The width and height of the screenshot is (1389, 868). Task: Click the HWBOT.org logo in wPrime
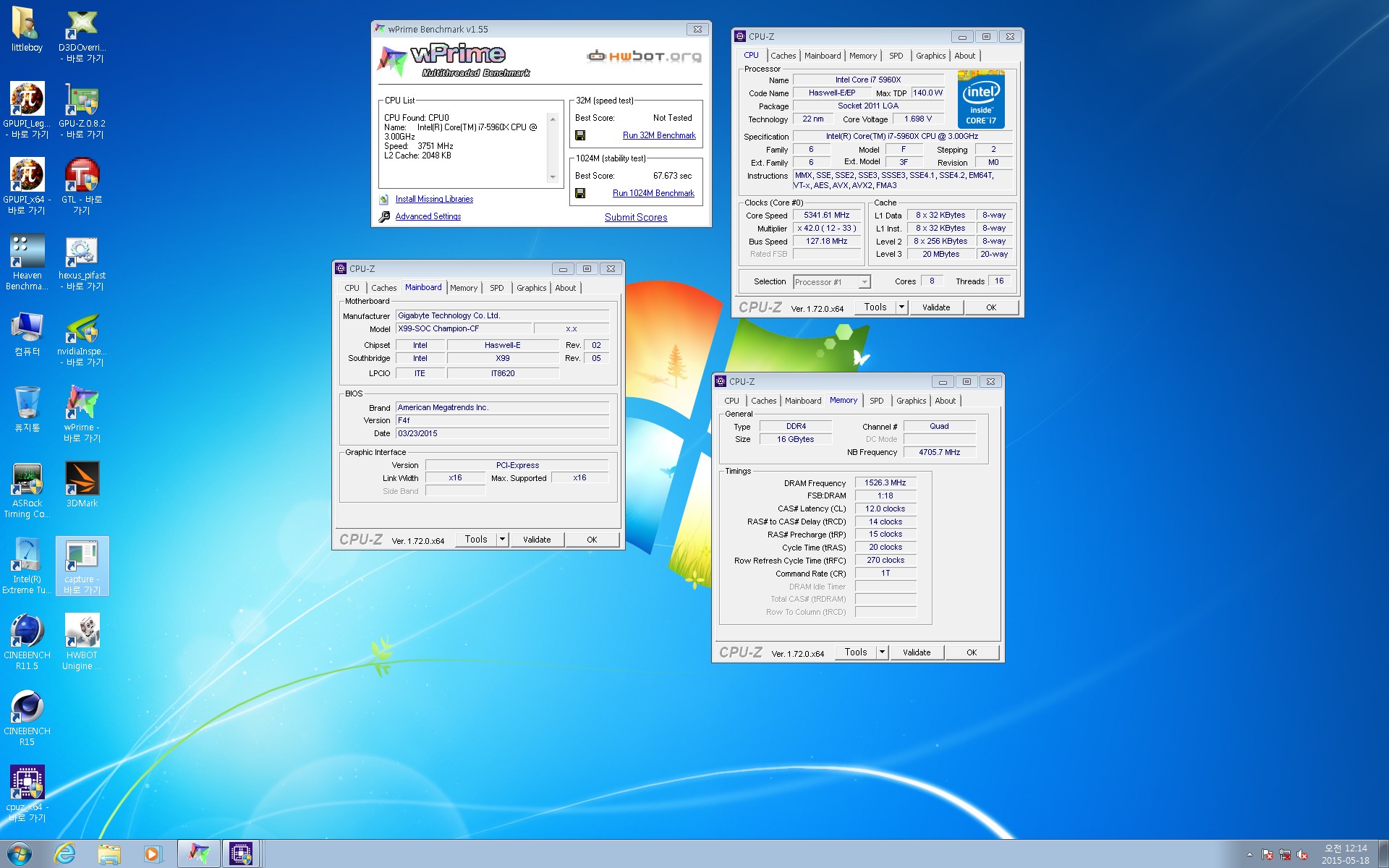click(644, 56)
